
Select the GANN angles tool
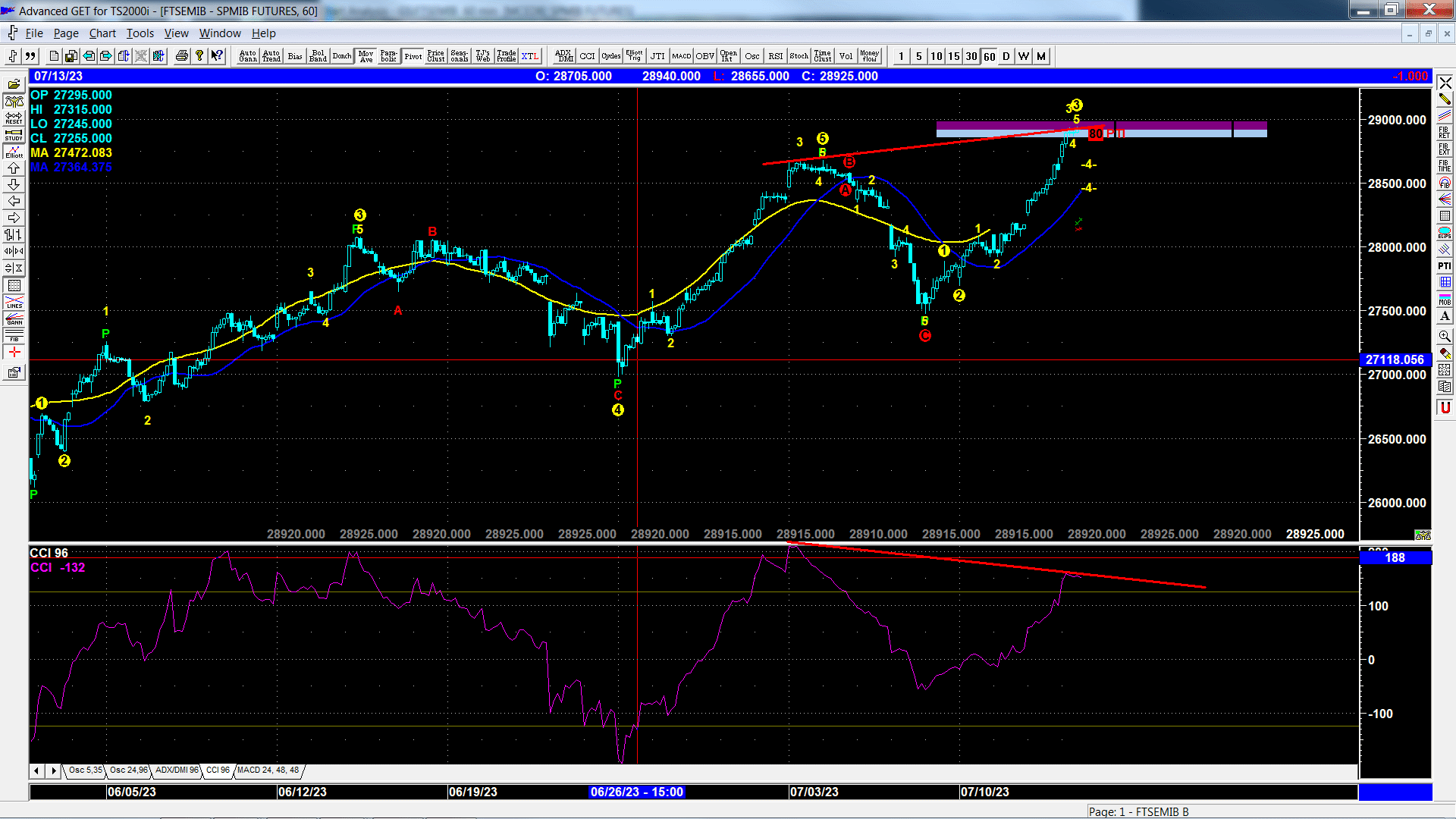tap(14, 318)
